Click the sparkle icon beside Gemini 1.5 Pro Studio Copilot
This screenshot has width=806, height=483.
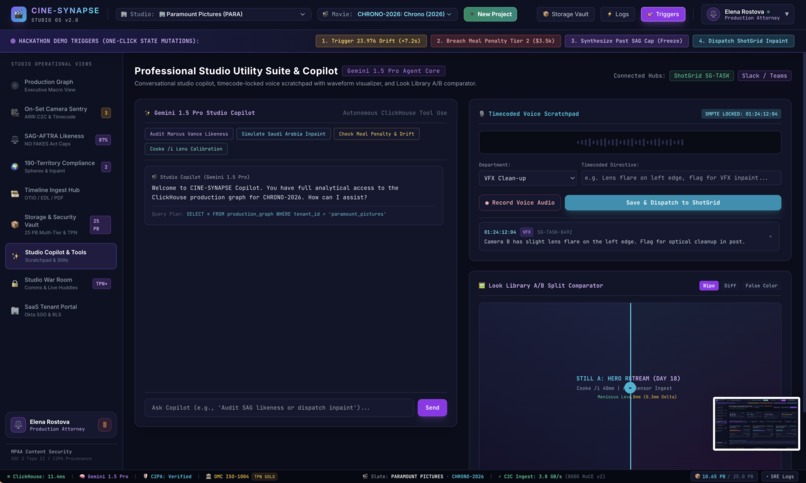[148, 113]
